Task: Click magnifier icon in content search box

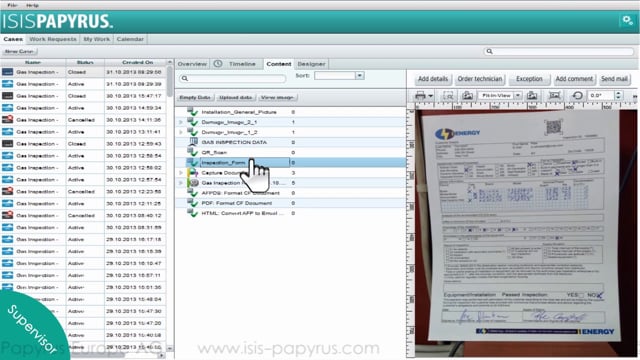Action: point(185,78)
